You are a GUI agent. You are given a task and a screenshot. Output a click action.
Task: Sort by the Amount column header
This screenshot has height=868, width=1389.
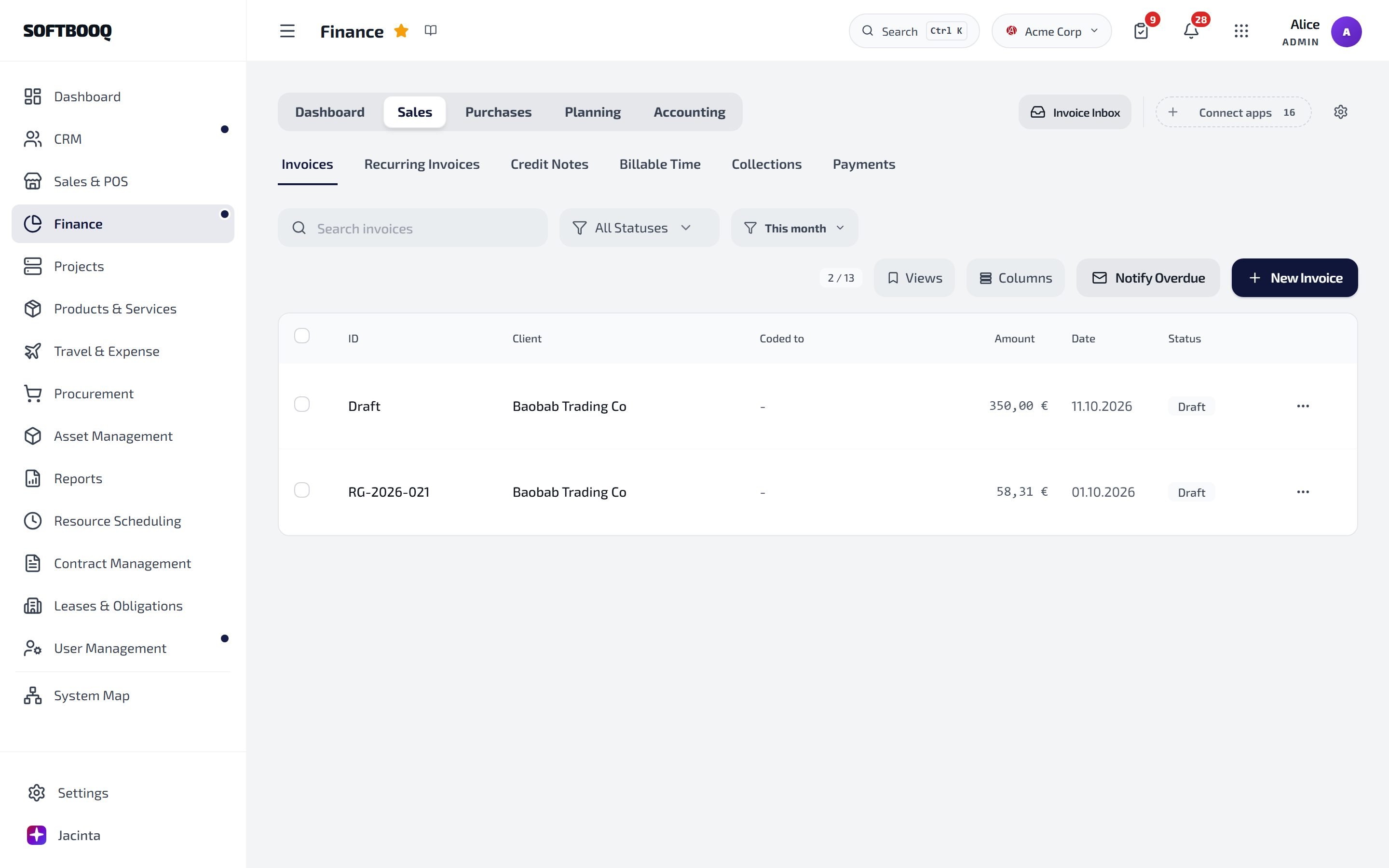click(1014, 339)
